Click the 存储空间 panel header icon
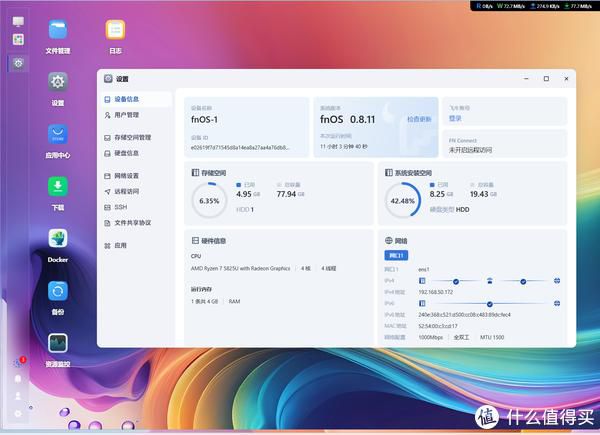Image resolution: width=600 pixels, height=435 pixels. pos(195,173)
